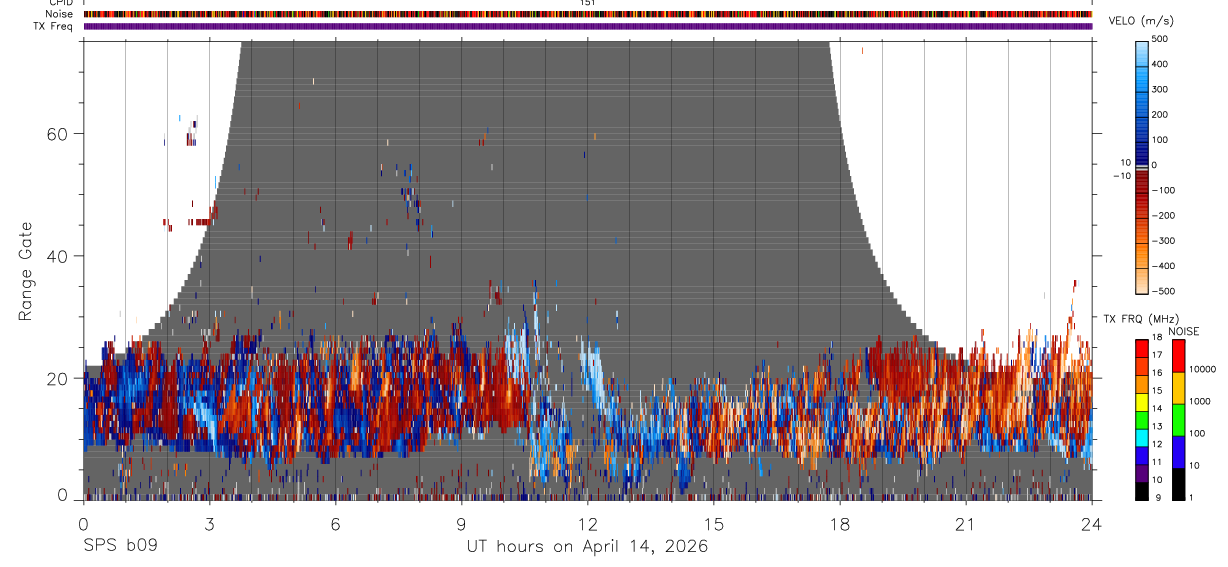The width and height of the screenshot is (1228, 567).
Task: Select the 'UT hours on April 14, 2026' label
Action: (587, 547)
